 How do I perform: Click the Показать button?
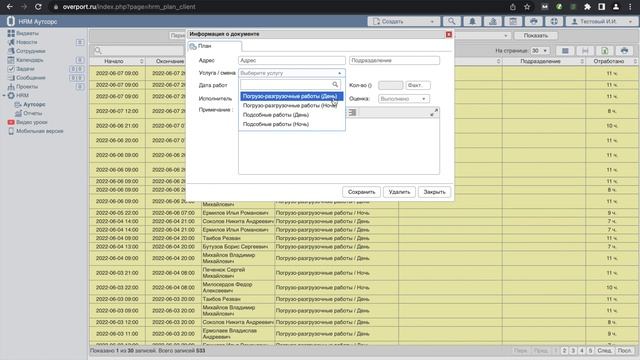pyautogui.click(x=536, y=36)
